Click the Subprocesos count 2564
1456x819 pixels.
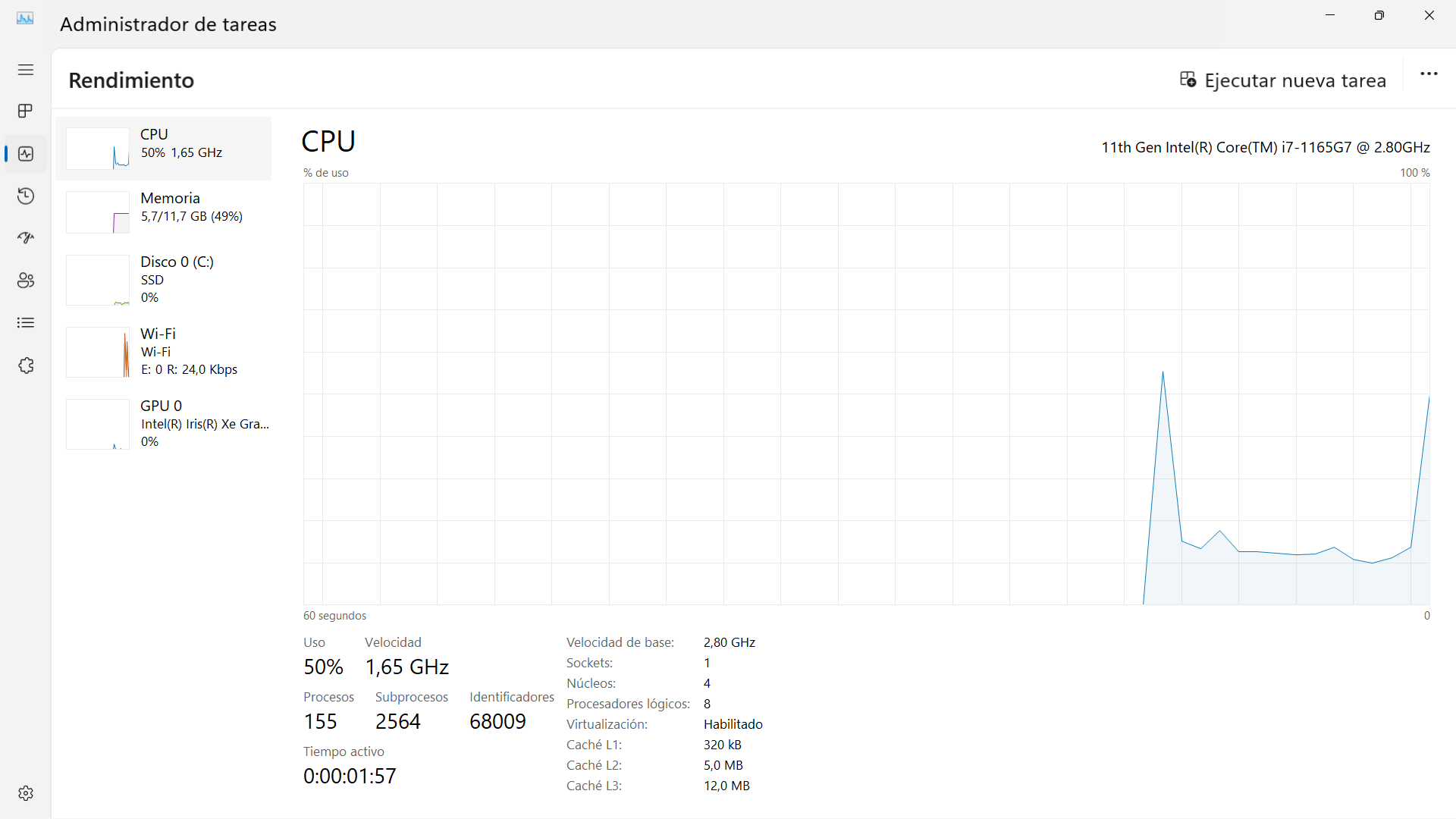[x=398, y=722]
